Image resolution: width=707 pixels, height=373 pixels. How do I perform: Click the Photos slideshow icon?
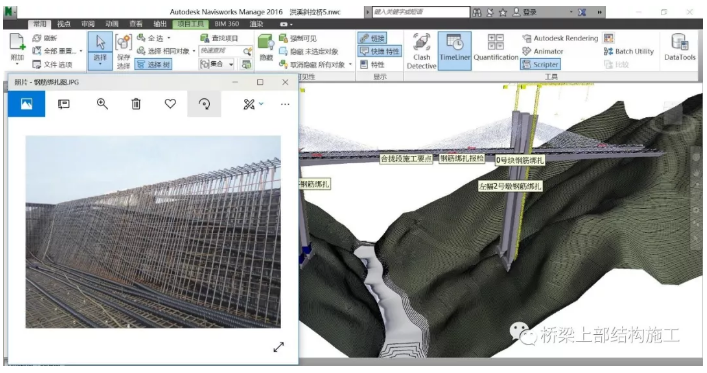tap(64, 104)
